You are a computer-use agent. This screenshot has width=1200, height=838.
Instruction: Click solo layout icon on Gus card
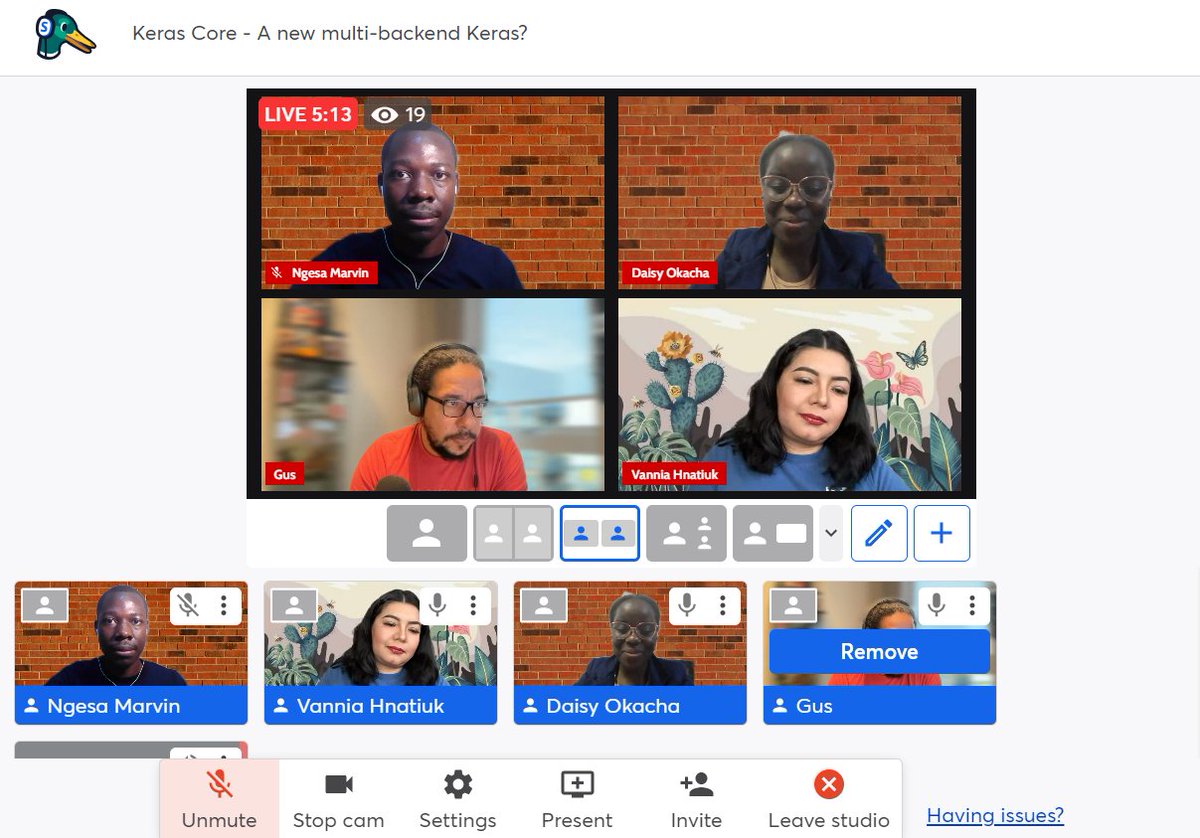pos(793,605)
